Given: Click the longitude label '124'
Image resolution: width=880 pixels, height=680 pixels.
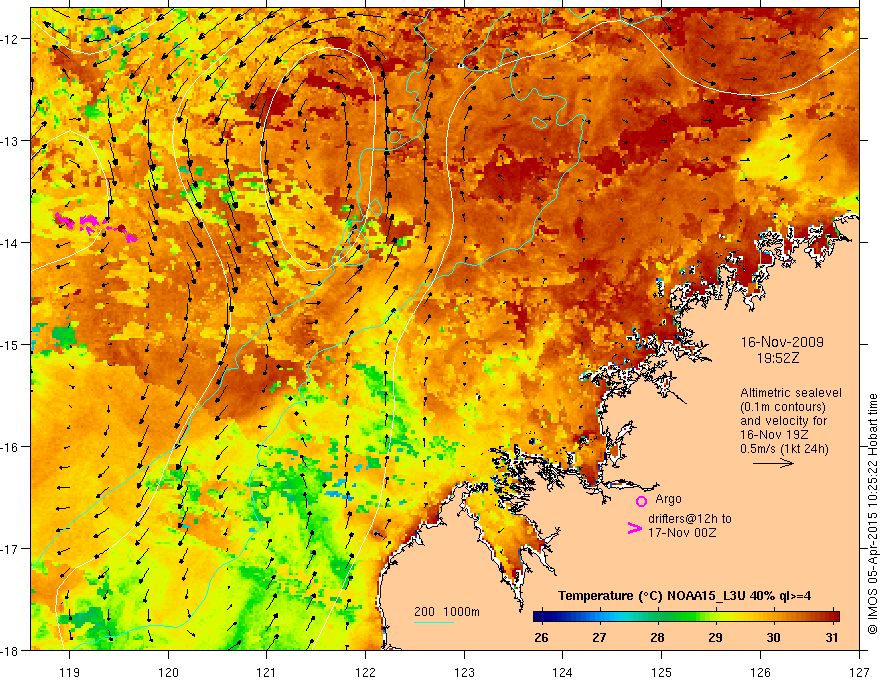Looking at the screenshot, I should (563, 672).
